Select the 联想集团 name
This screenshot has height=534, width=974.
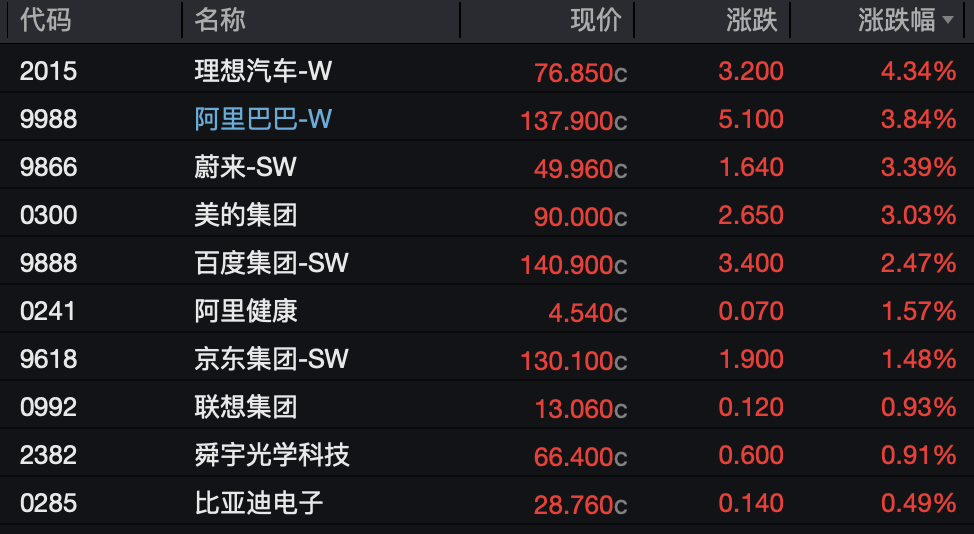click(x=246, y=407)
